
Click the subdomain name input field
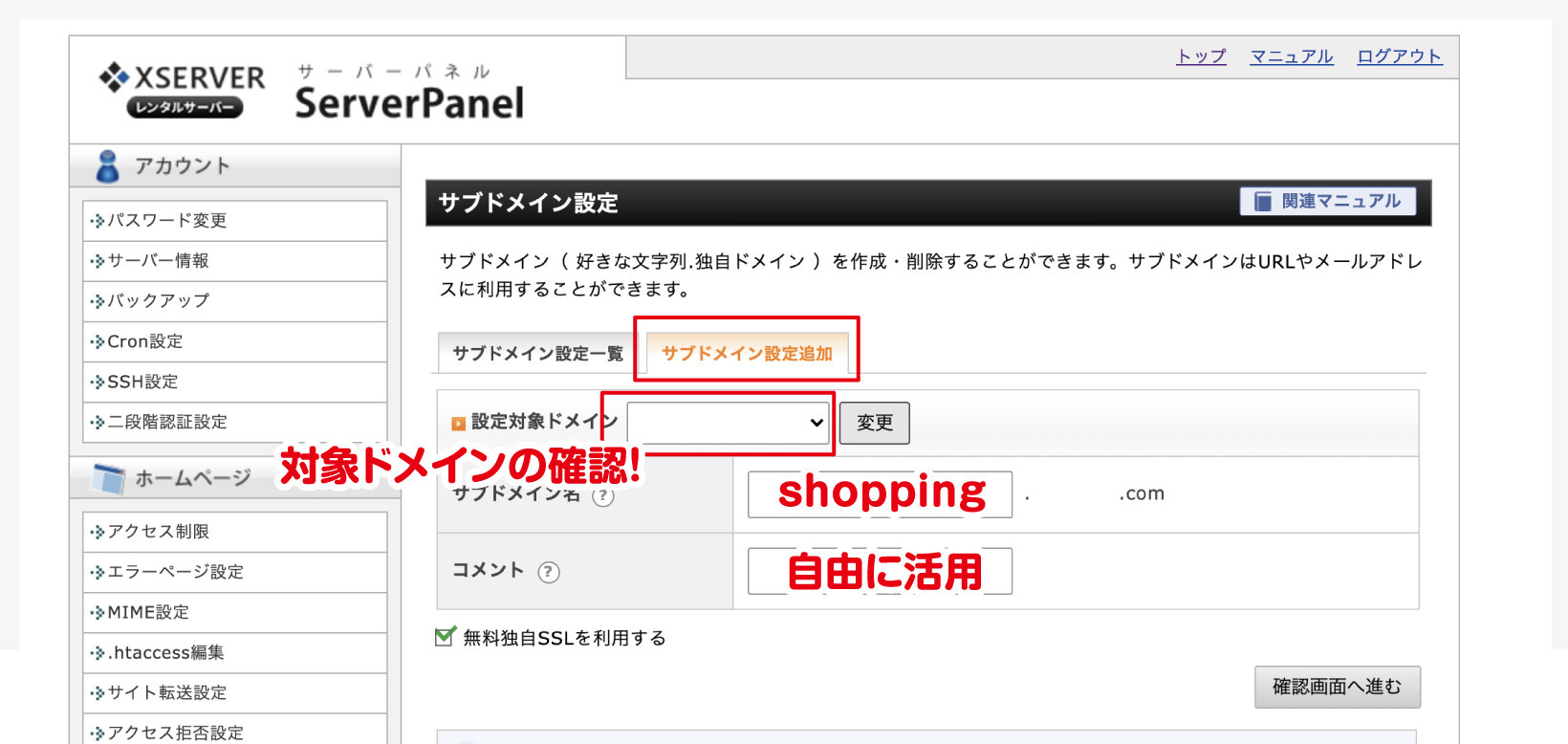pos(880,494)
